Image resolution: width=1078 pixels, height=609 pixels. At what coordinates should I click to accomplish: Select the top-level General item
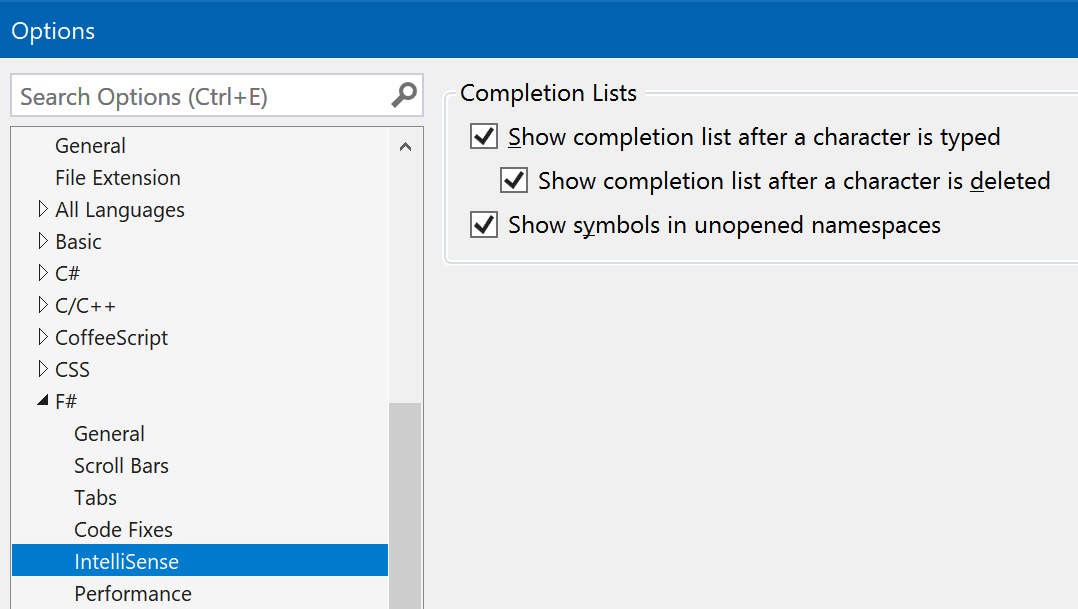90,146
